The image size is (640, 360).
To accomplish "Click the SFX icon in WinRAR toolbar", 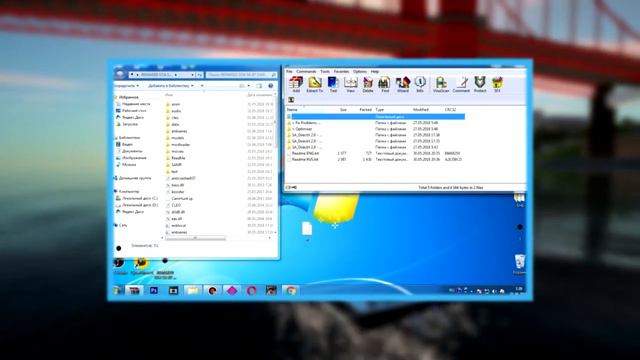I will point(497,84).
